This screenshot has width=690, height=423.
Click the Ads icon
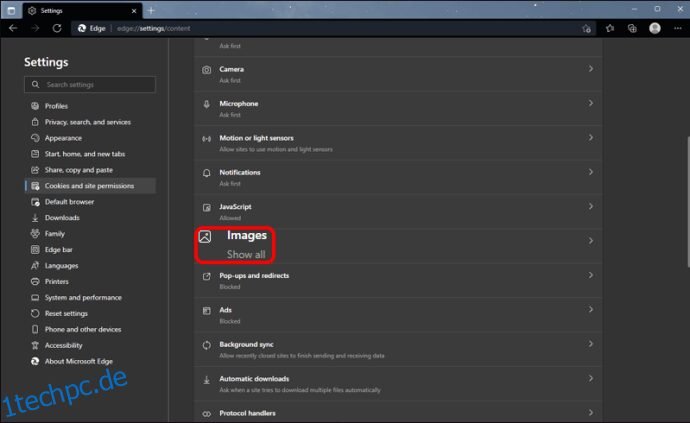(x=206, y=311)
